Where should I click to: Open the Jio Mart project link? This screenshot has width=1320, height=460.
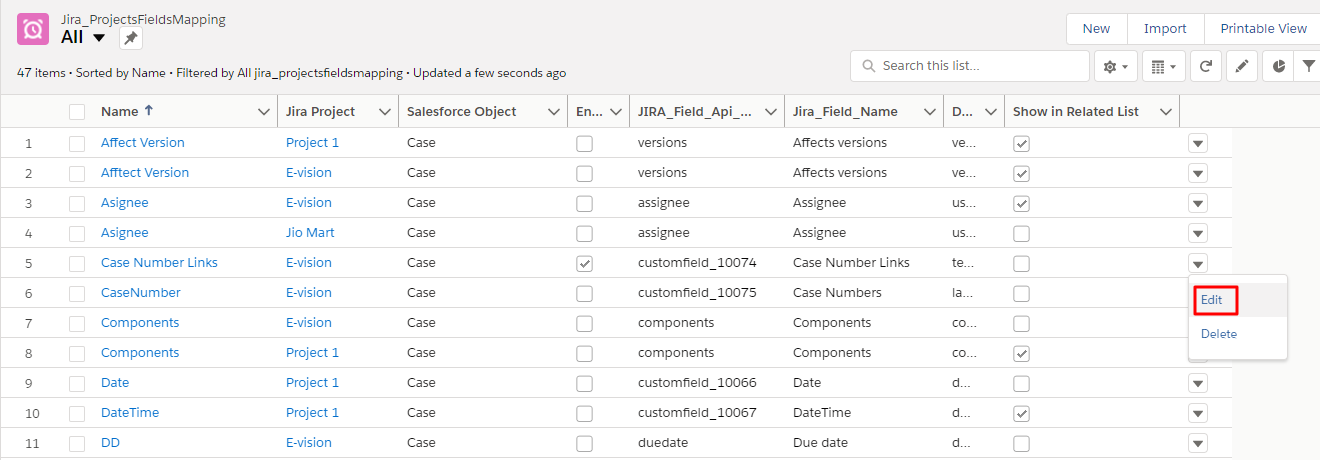(x=310, y=233)
